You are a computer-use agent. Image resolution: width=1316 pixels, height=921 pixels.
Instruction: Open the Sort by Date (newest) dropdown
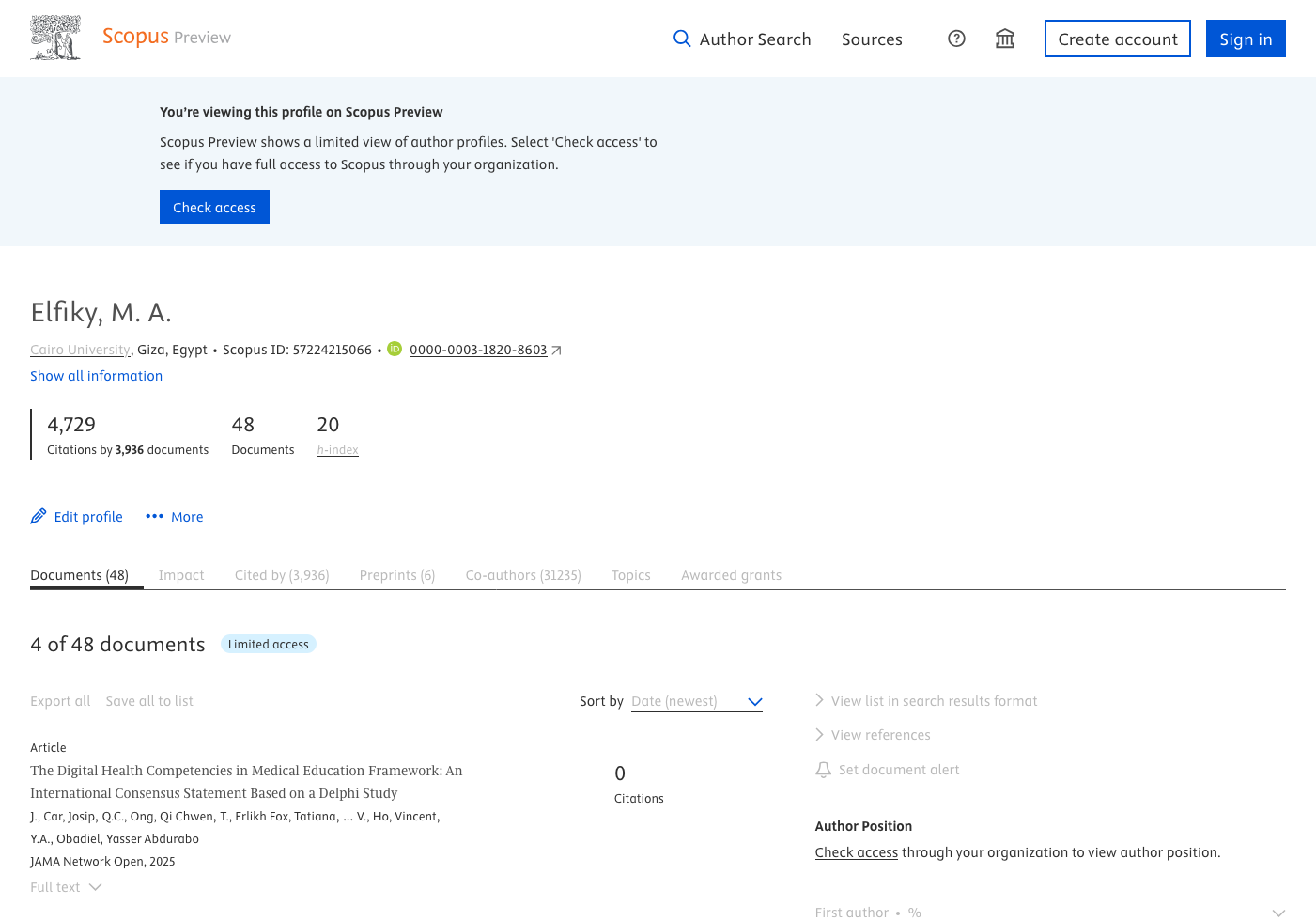pos(697,701)
